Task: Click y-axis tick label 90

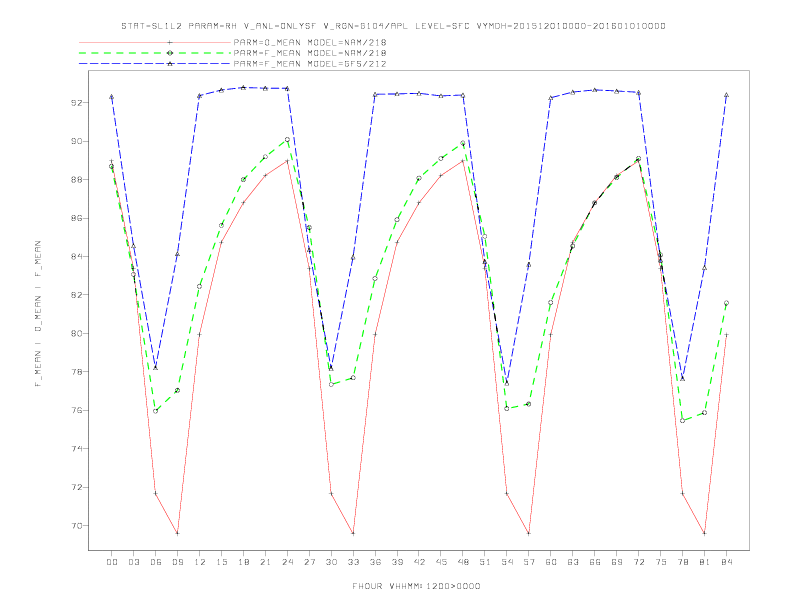Action: pyautogui.click(x=77, y=141)
